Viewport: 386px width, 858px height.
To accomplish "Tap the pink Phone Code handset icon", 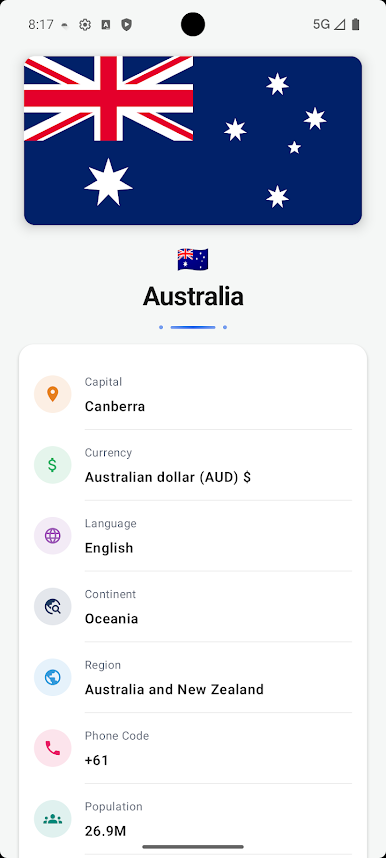I will (x=53, y=748).
